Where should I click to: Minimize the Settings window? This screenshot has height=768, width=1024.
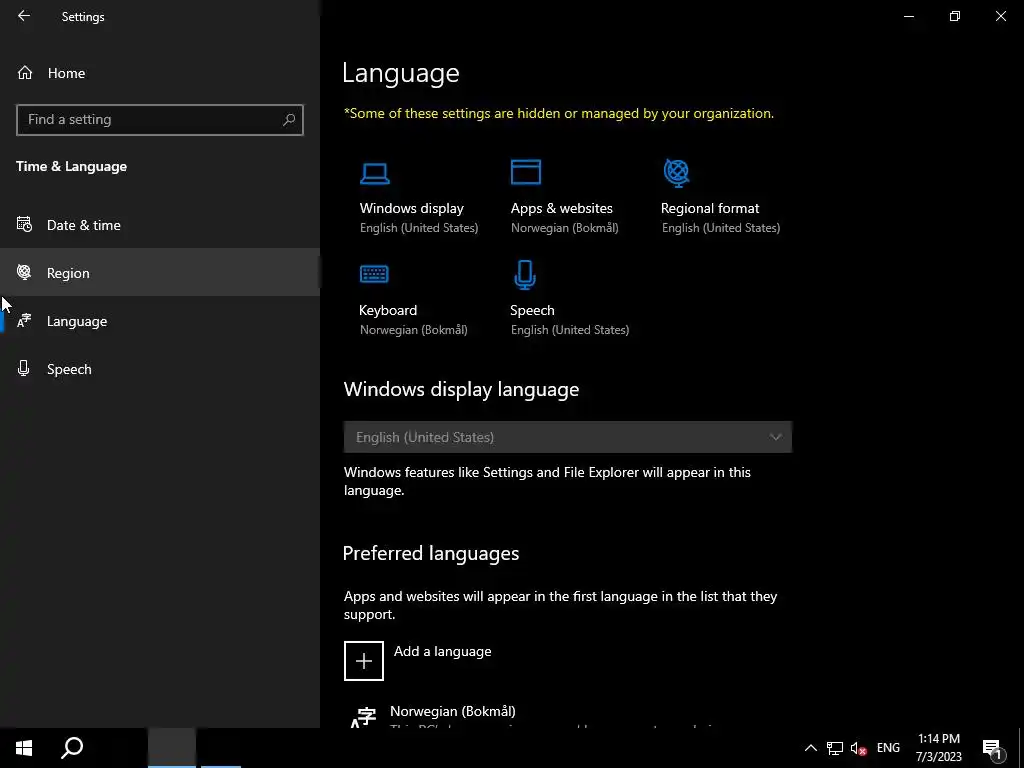908,16
